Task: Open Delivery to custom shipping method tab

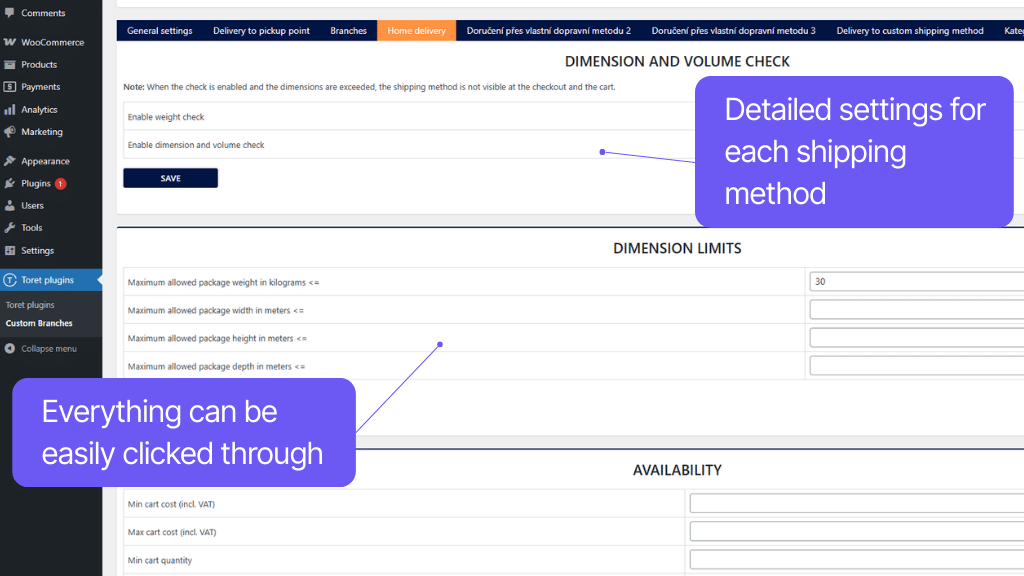Action: click(x=910, y=31)
